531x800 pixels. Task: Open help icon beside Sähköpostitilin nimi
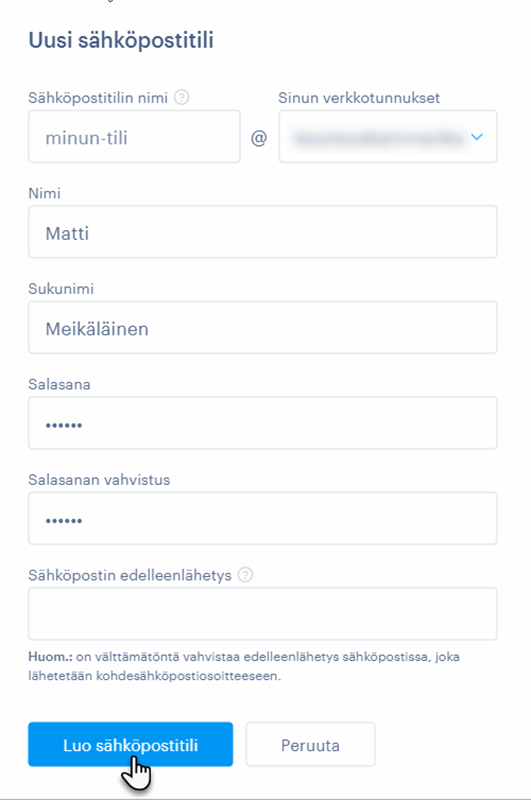coord(182,97)
